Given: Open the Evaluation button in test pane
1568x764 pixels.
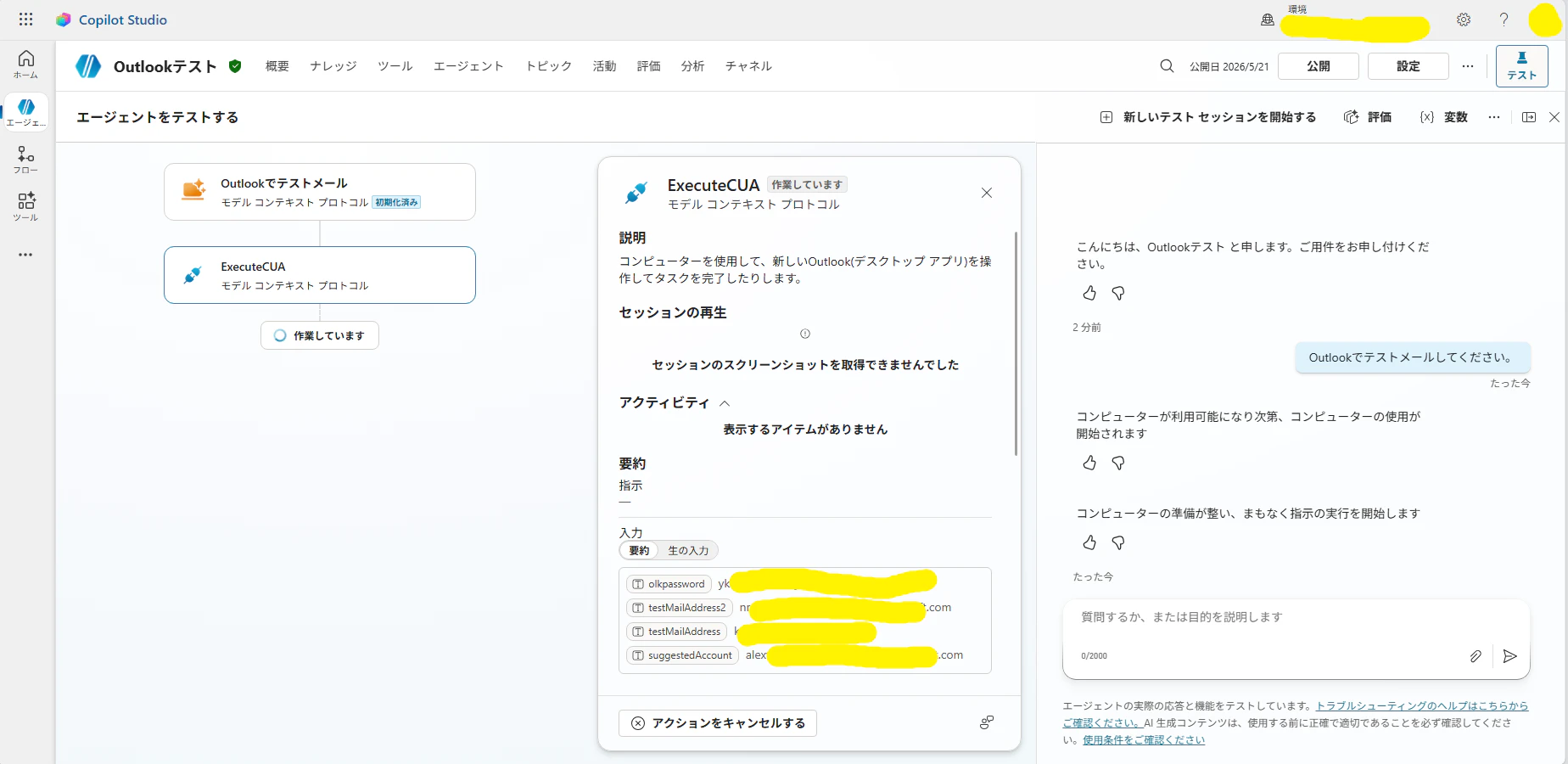Looking at the screenshot, I should [x=1368, y=117].
